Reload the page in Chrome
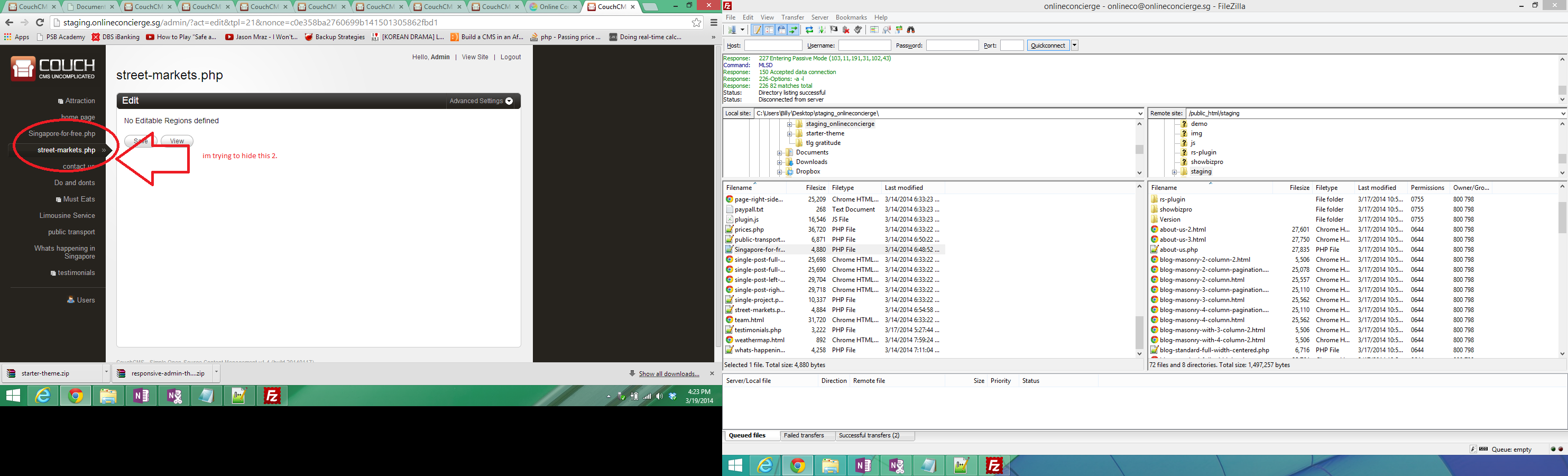Viewport: 1568px width, 476px height. [x=40, y=23]
